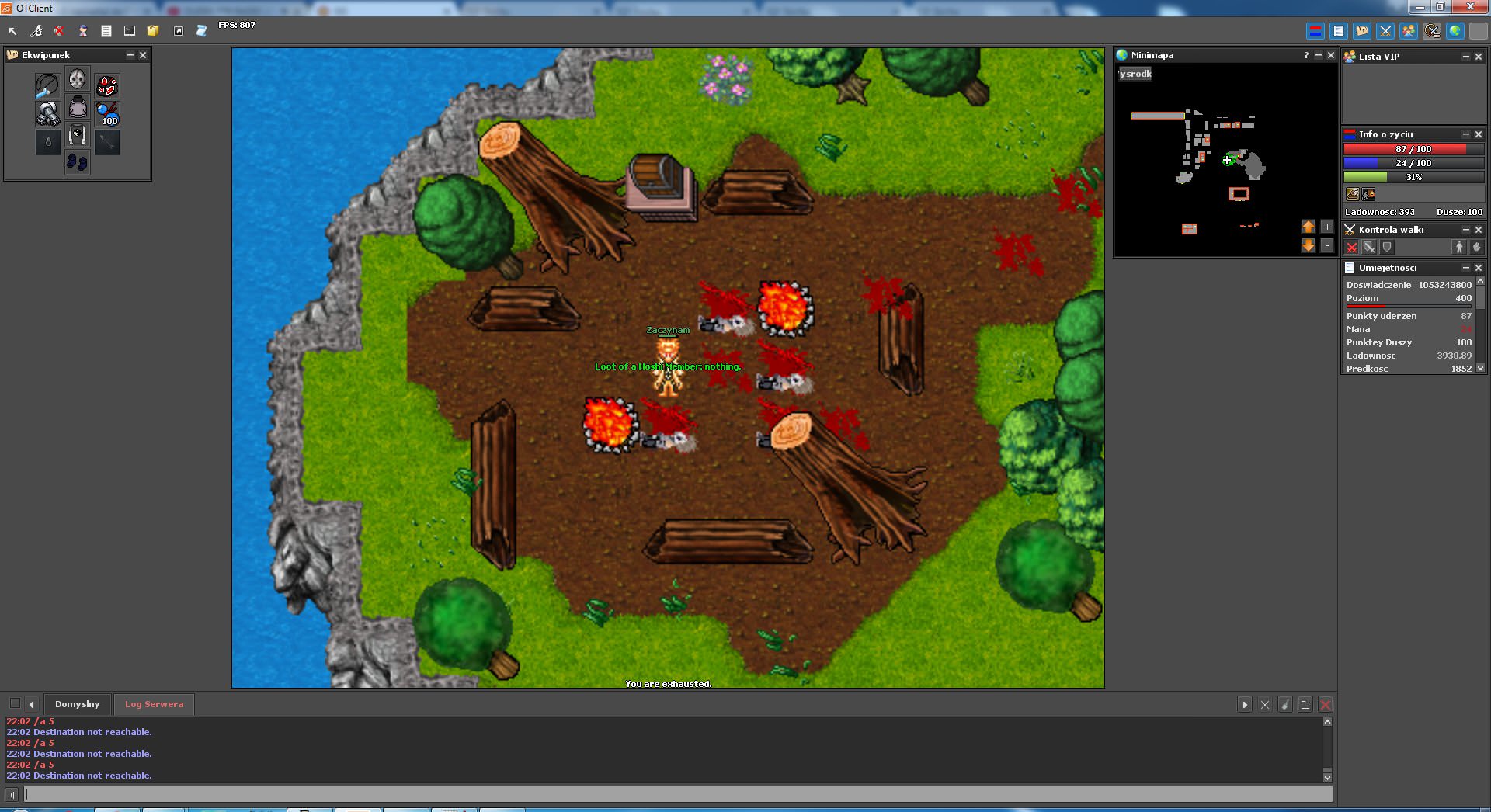This screenshot has width=1491, height=812.
Task: Open the blue scroll icon in toolbar
Action: click(201, 31)
